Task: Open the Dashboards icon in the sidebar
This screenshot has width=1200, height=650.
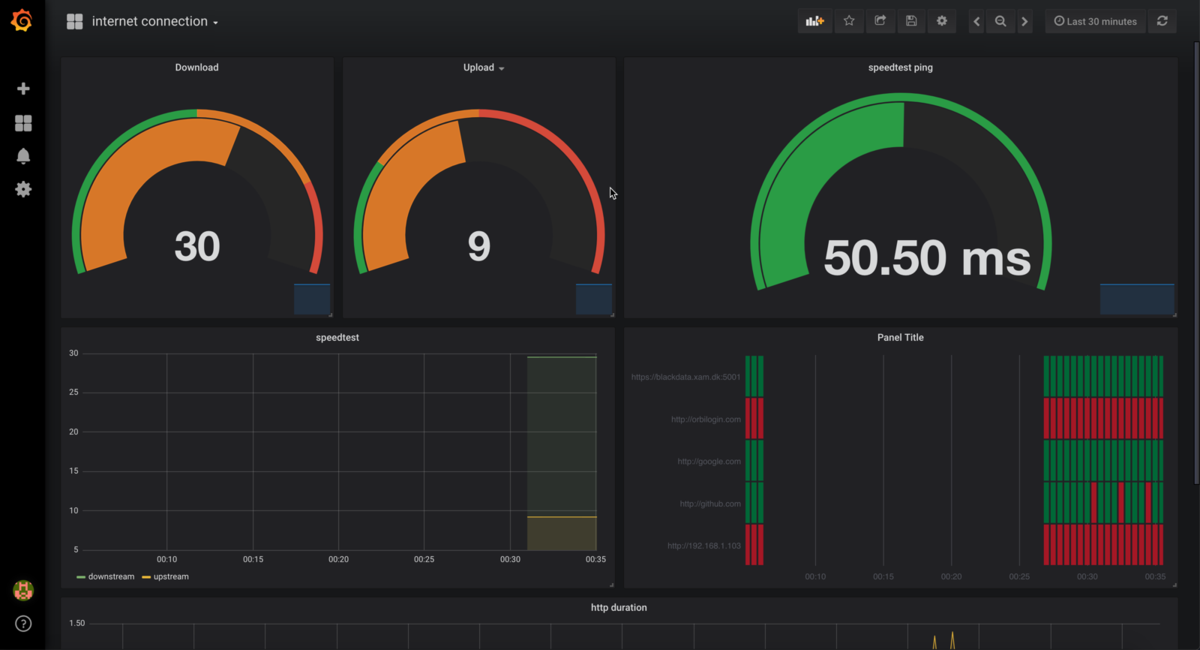Action: point(22,122)
